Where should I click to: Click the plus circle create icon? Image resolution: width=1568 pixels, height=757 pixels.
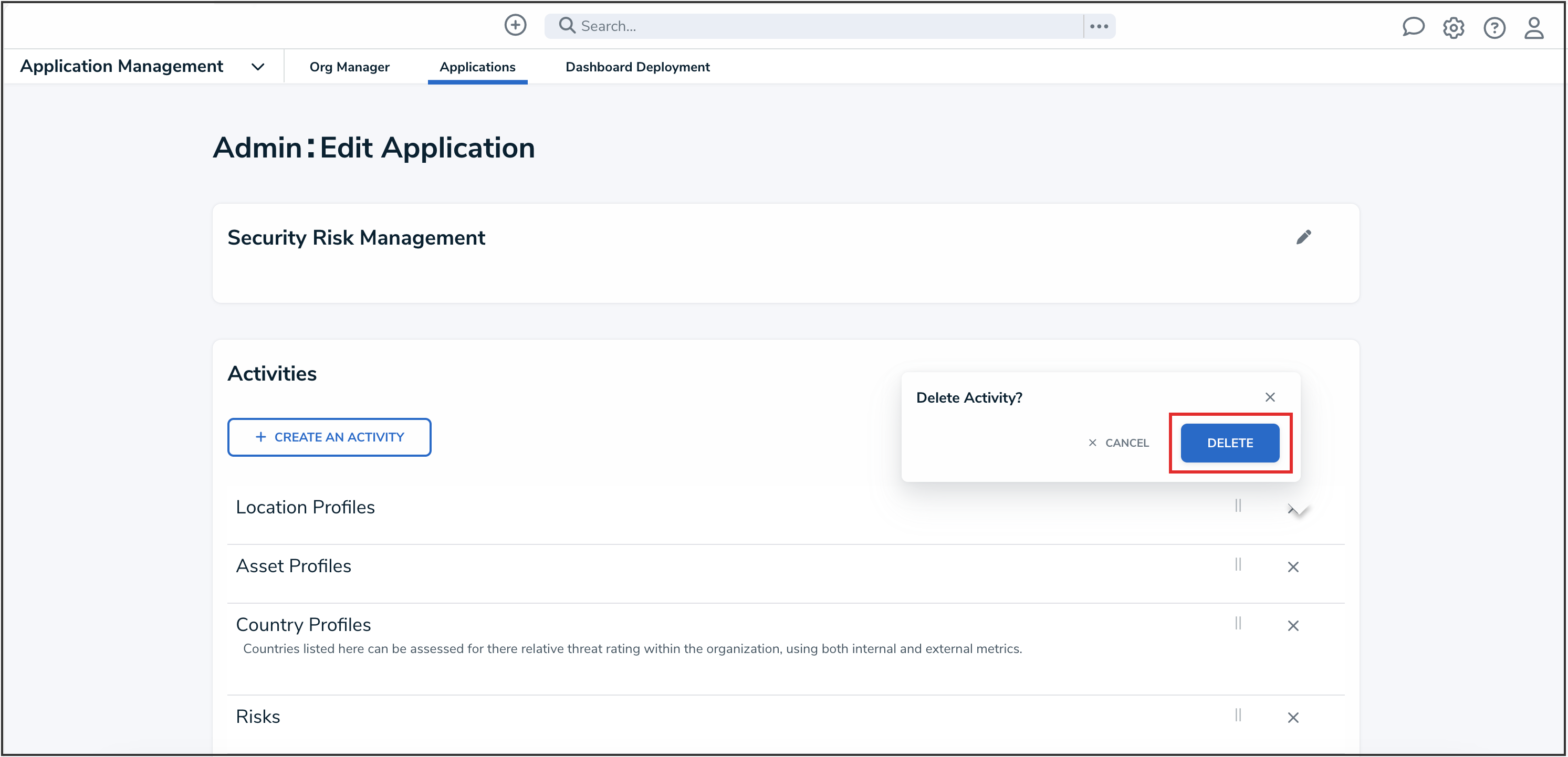pos(515,26)
